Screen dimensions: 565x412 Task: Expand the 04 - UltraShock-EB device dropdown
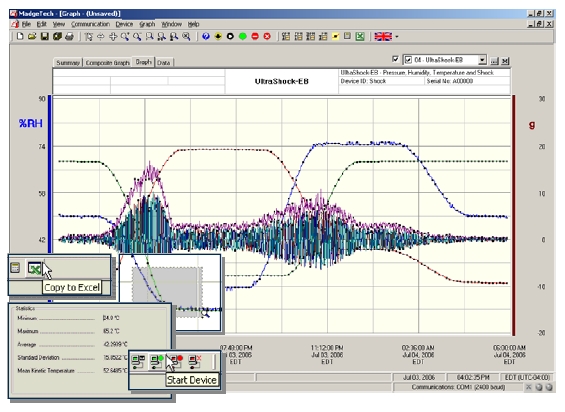pos(482,60)
